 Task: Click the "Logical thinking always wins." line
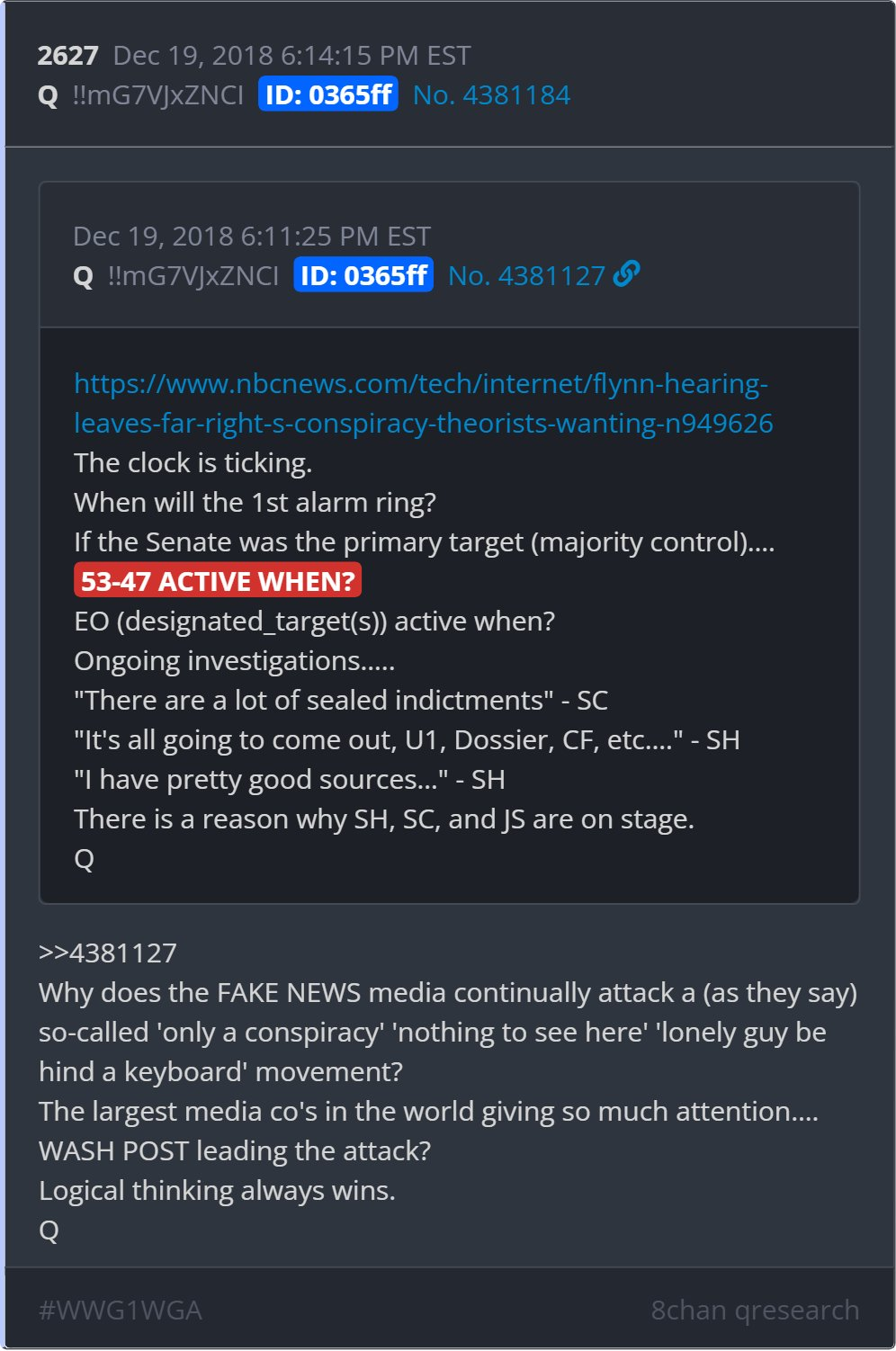(x=218, y=1190)
